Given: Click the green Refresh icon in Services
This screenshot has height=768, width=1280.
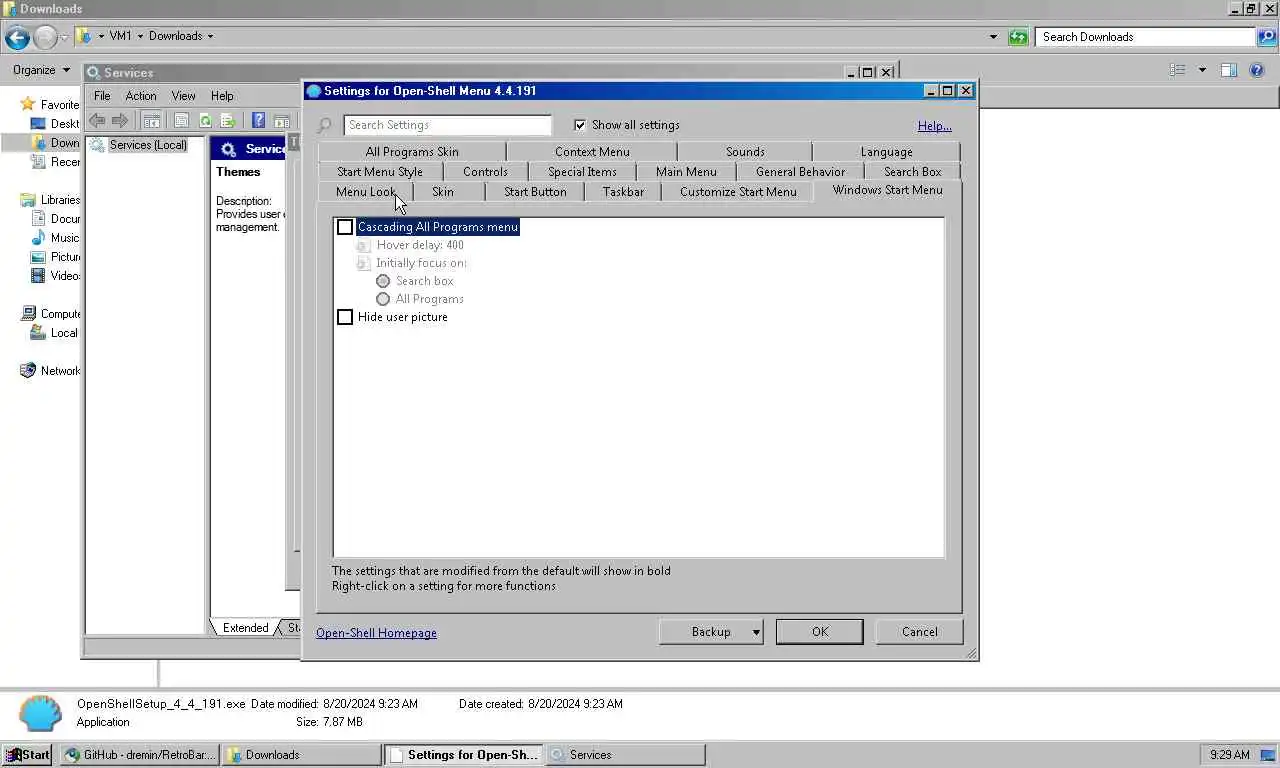Looking at the screenshot, I should 205,120.
